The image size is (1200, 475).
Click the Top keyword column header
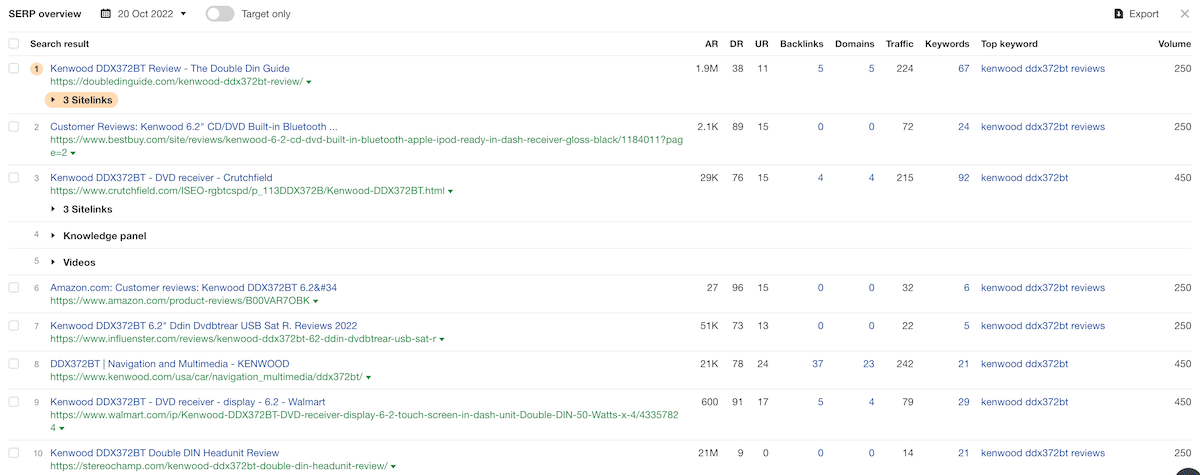click(1009, 44)
